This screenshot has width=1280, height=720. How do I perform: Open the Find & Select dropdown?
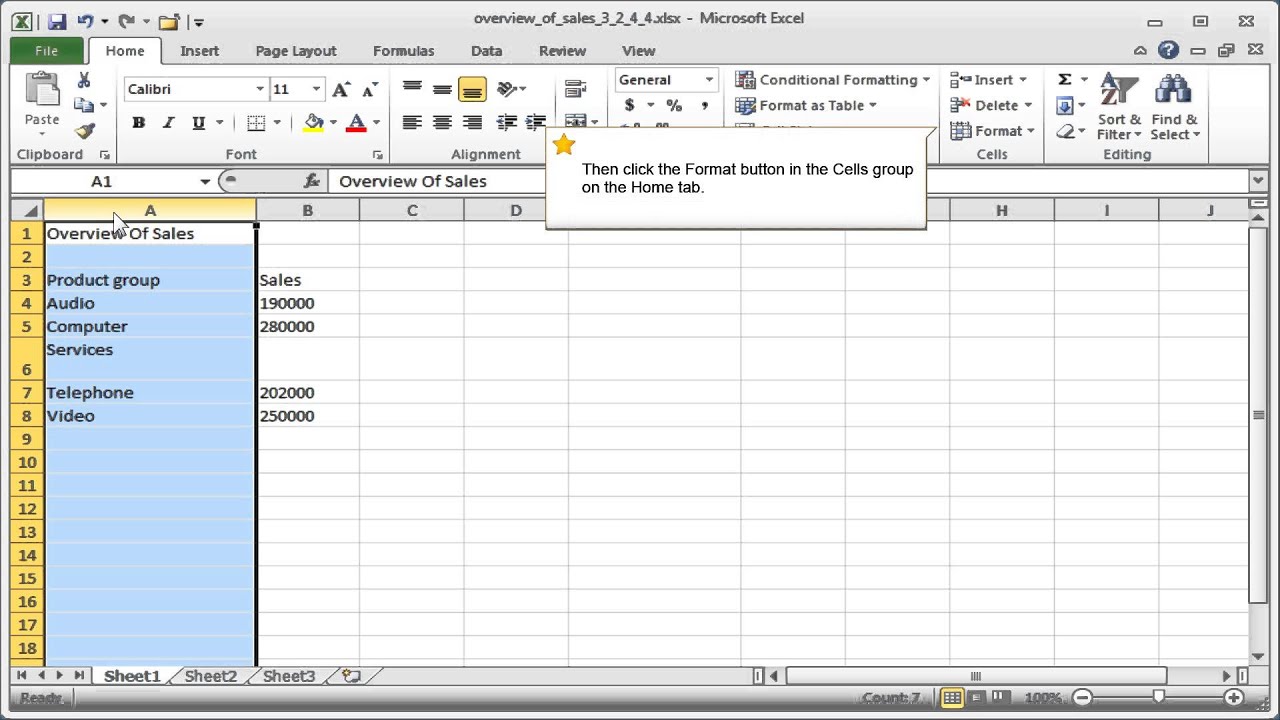tap(1175, 107)
